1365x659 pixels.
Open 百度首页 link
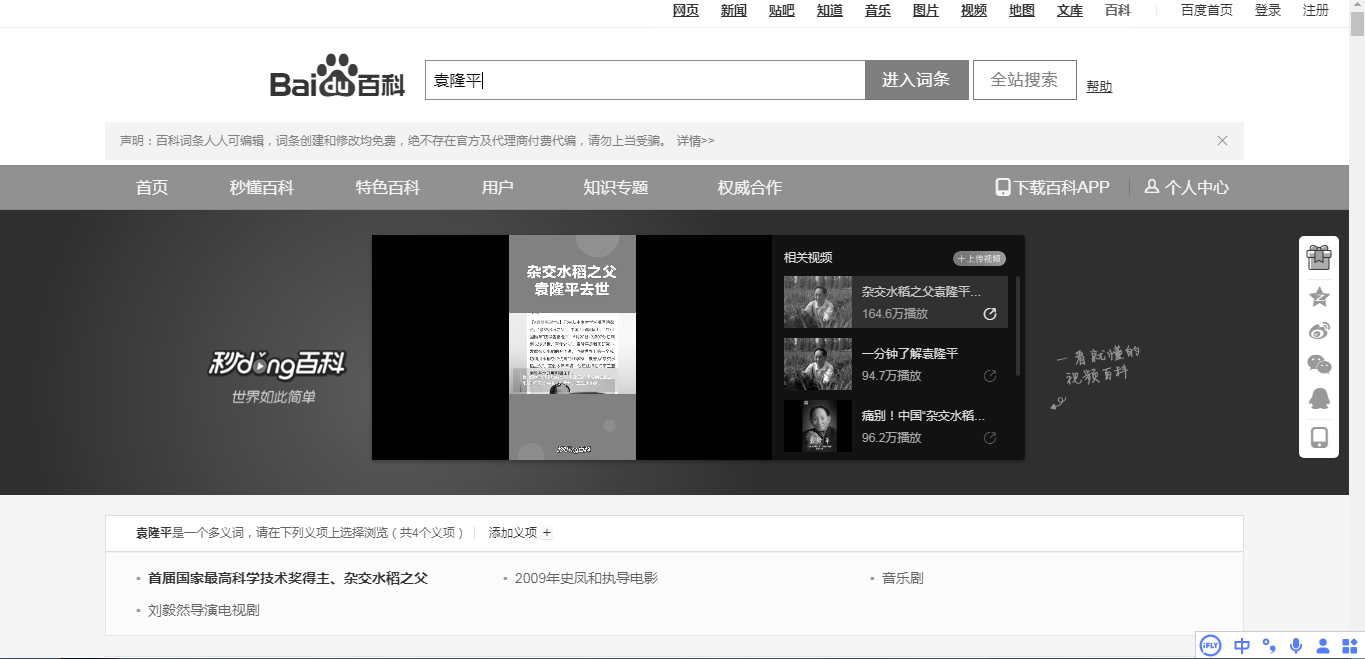(1207, 10)
